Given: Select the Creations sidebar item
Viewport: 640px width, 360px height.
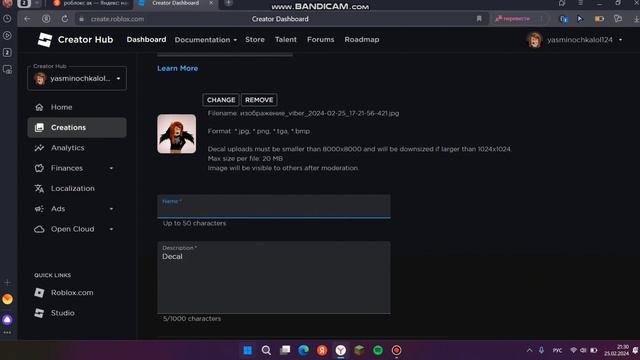Looking at the screenshot, I should (77, 127).
